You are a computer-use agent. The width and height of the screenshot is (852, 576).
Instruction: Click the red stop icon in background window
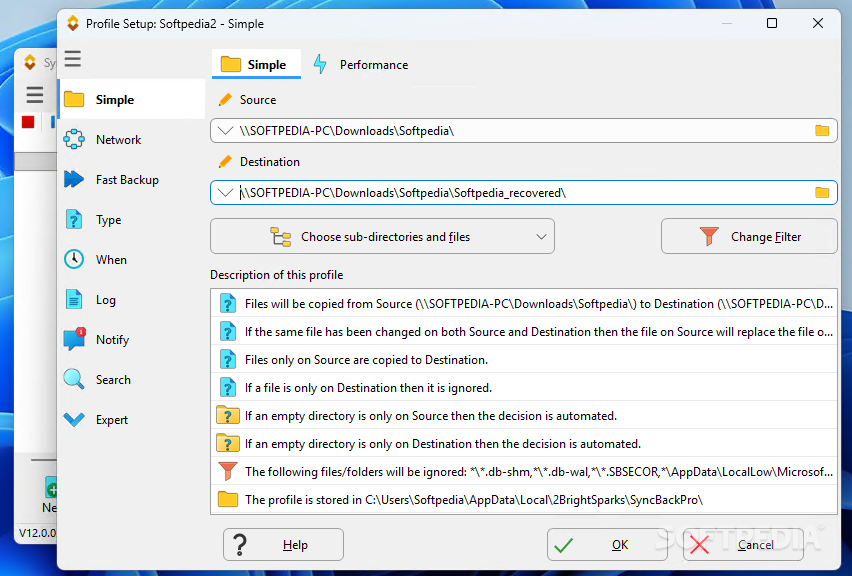(x=28, y=122)
